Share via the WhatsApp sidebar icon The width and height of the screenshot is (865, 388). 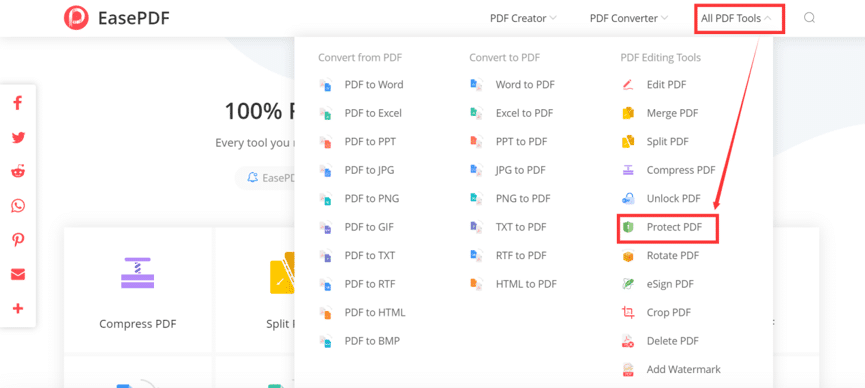coord(18,206)
